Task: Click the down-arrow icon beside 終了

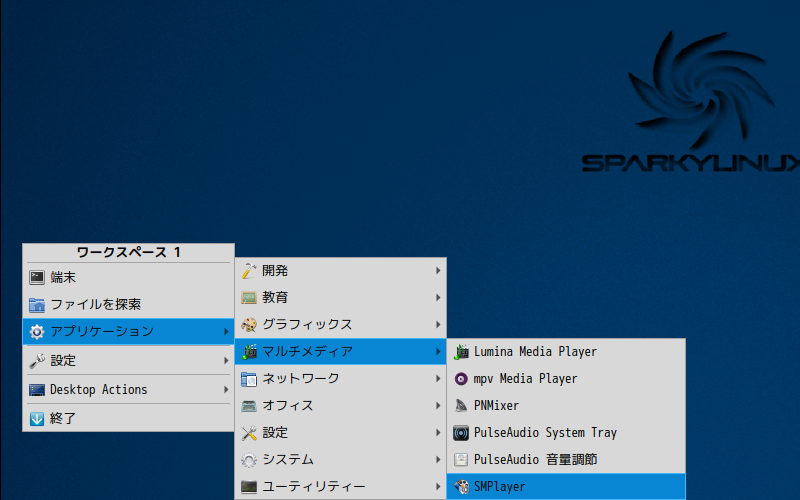Action: coord(37,419)
